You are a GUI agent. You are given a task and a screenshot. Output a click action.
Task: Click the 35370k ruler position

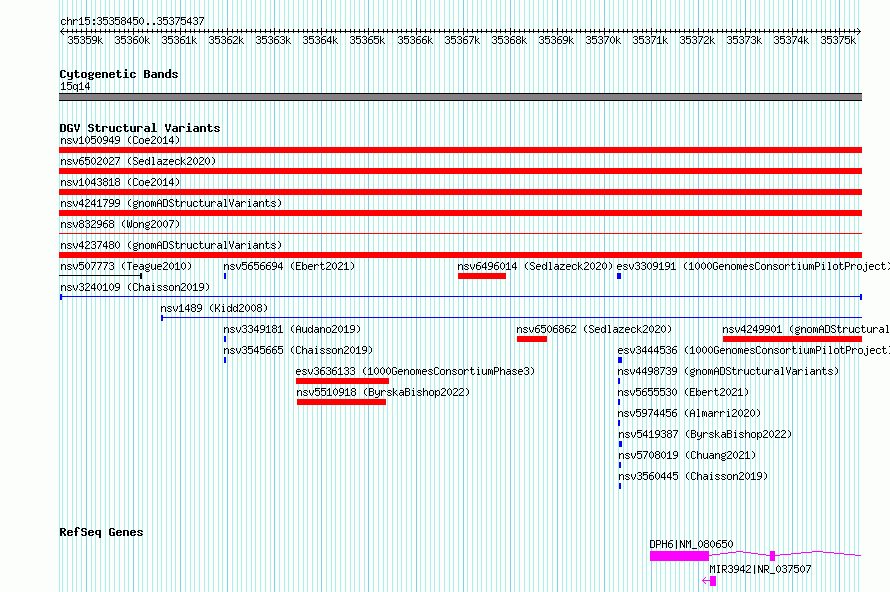603,40
